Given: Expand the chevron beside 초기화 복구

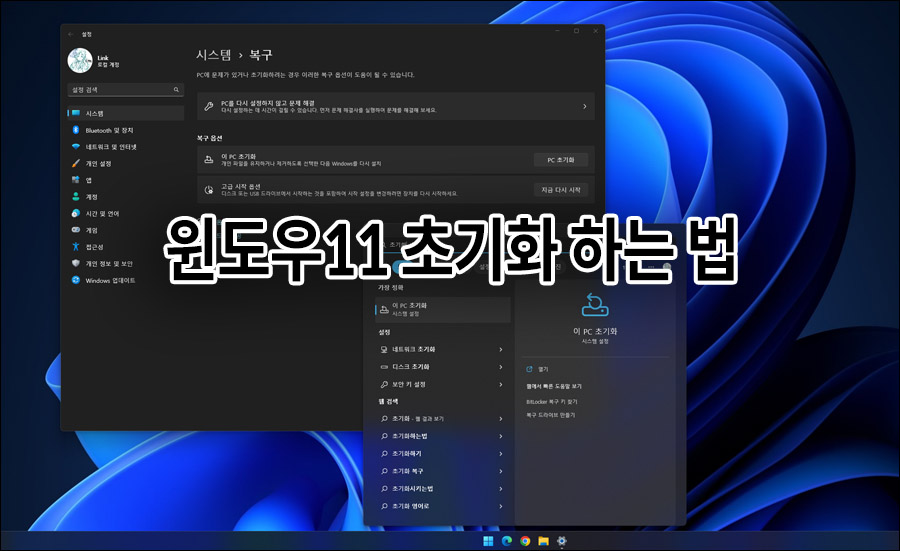Looking at the screenshot, I should coord(501,471).
